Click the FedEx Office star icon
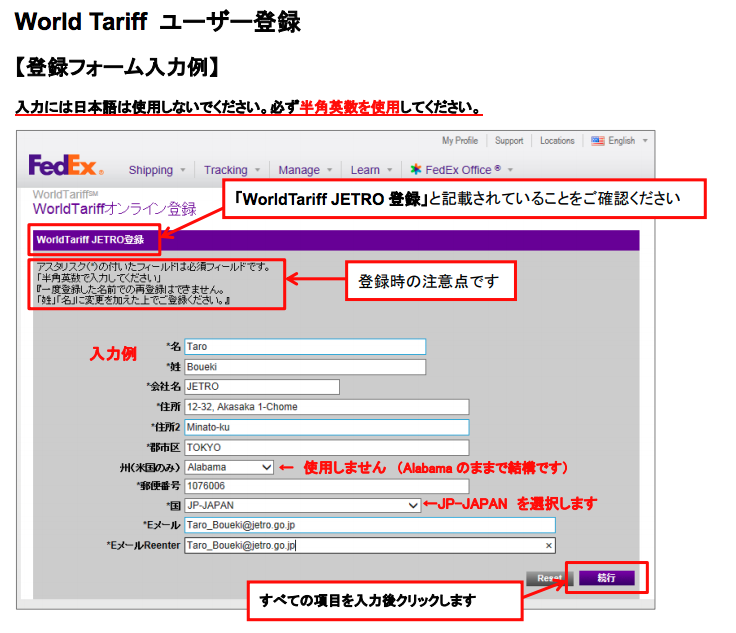The image size is (736, 633). (x=415, y=169)
